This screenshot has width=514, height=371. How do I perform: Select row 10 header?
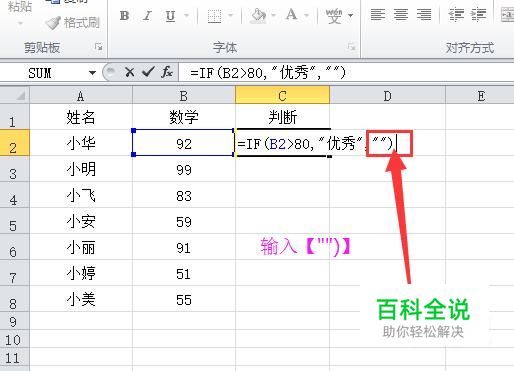click(x=15, y=339)
